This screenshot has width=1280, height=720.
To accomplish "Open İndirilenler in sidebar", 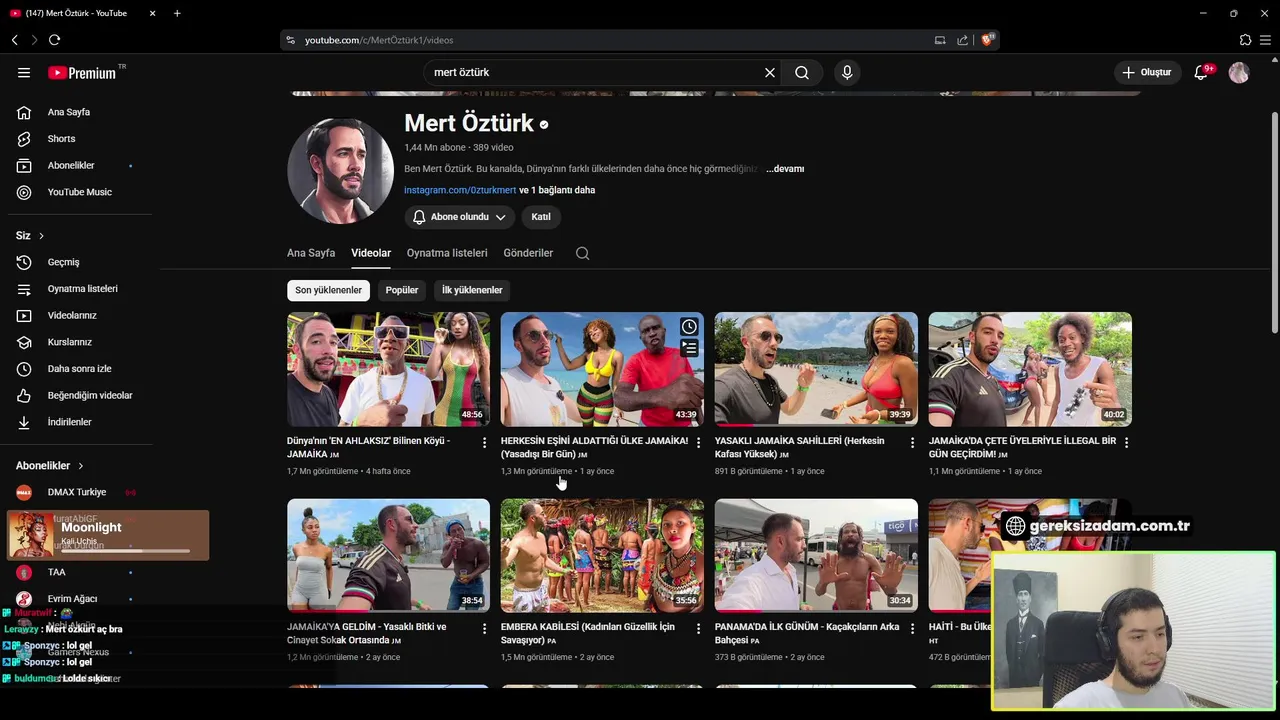I will [x=80, y=422].
